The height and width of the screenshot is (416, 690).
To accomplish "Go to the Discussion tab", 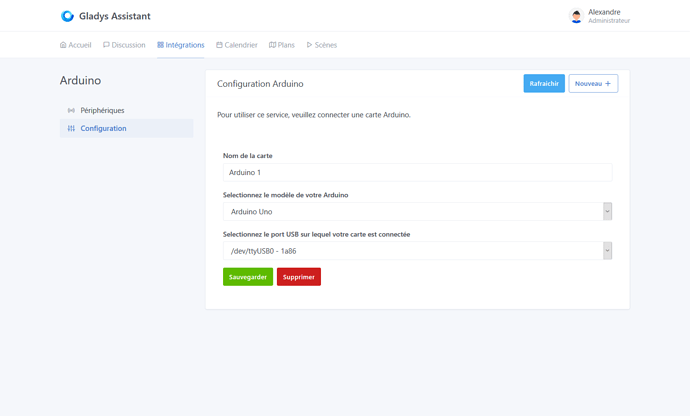I will click(124, 45).
